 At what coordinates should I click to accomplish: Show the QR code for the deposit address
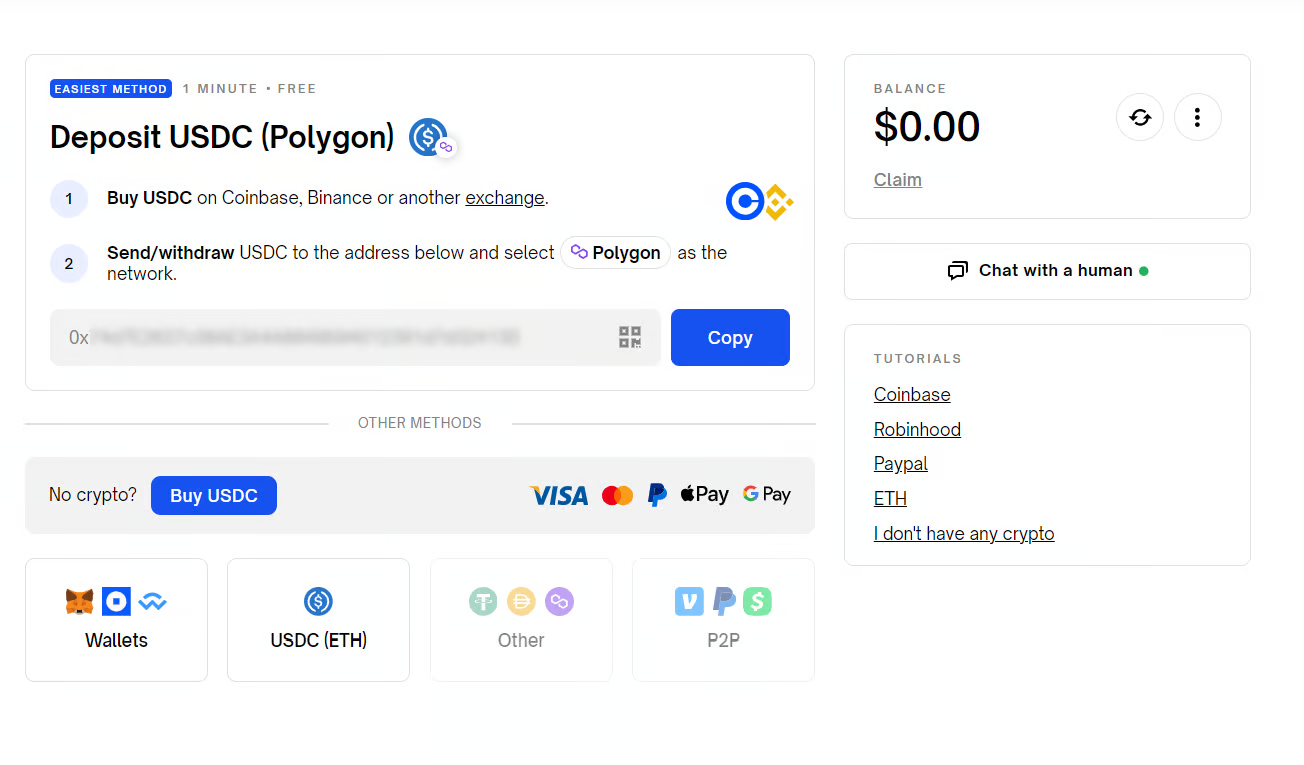pyautogui.click(x=630, y=337)
